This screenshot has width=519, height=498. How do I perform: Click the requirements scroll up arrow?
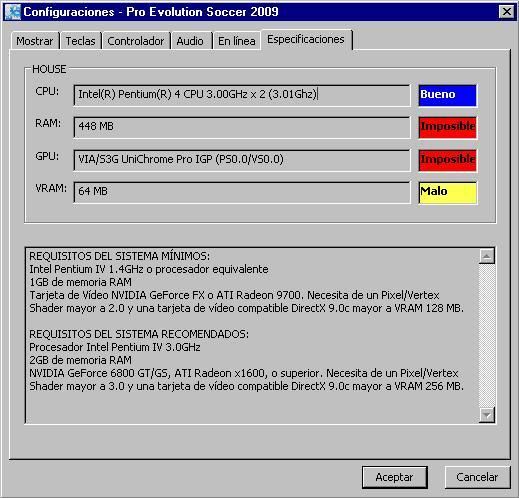[x=487, y=256]
